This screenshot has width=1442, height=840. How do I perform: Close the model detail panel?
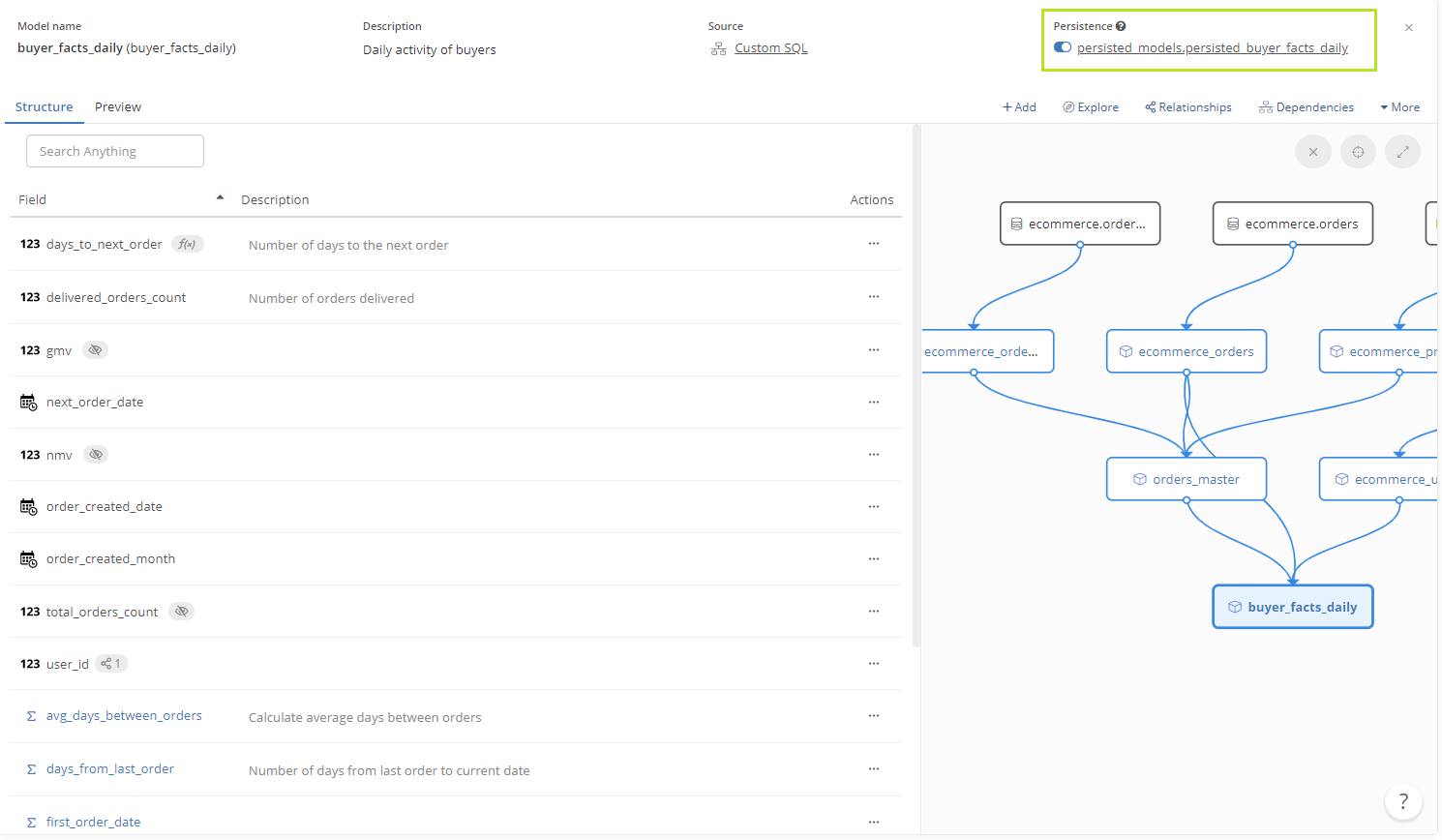[x=1409, y=28]
